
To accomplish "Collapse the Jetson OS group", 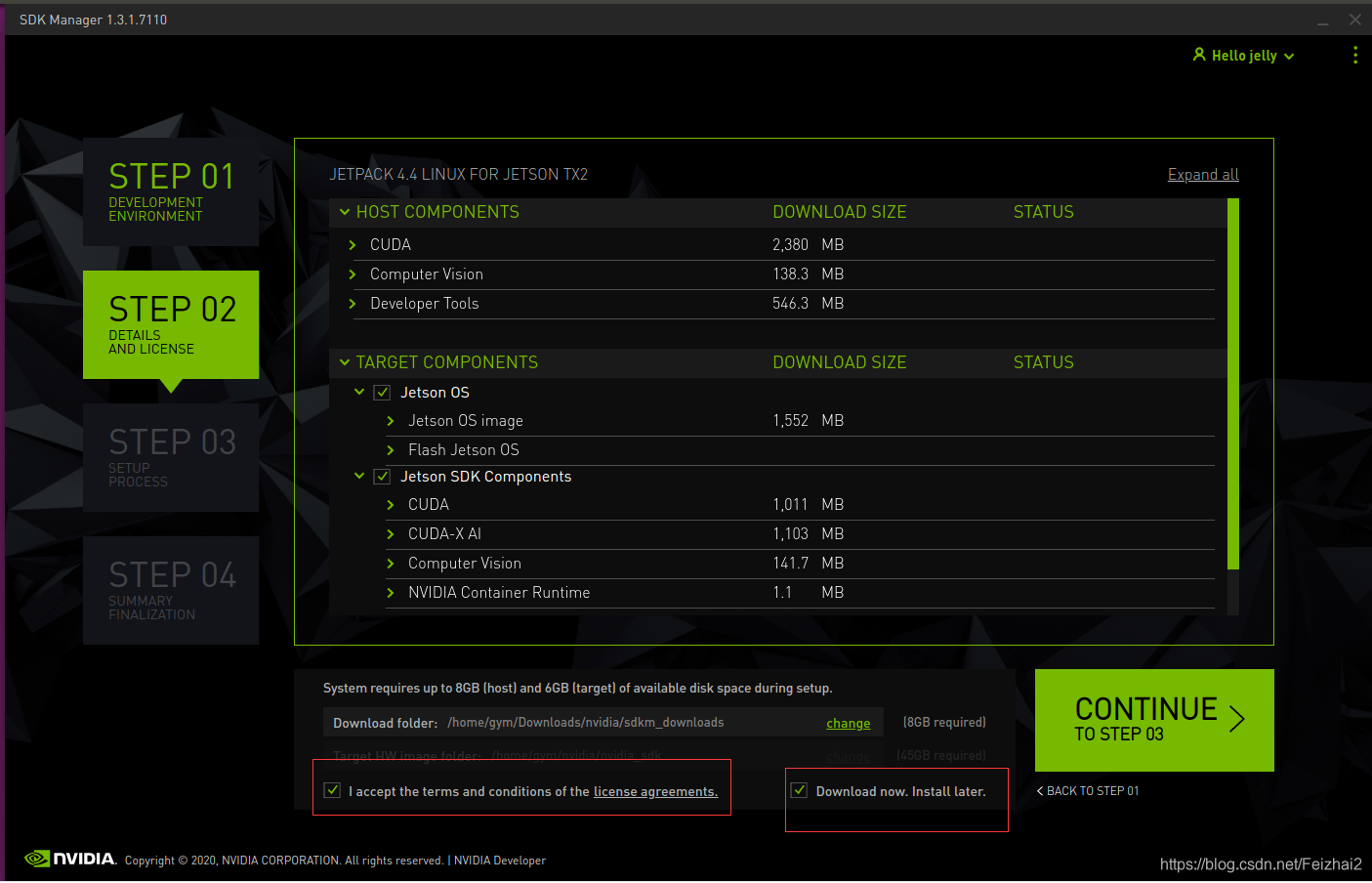I will (x=359, y=392).
